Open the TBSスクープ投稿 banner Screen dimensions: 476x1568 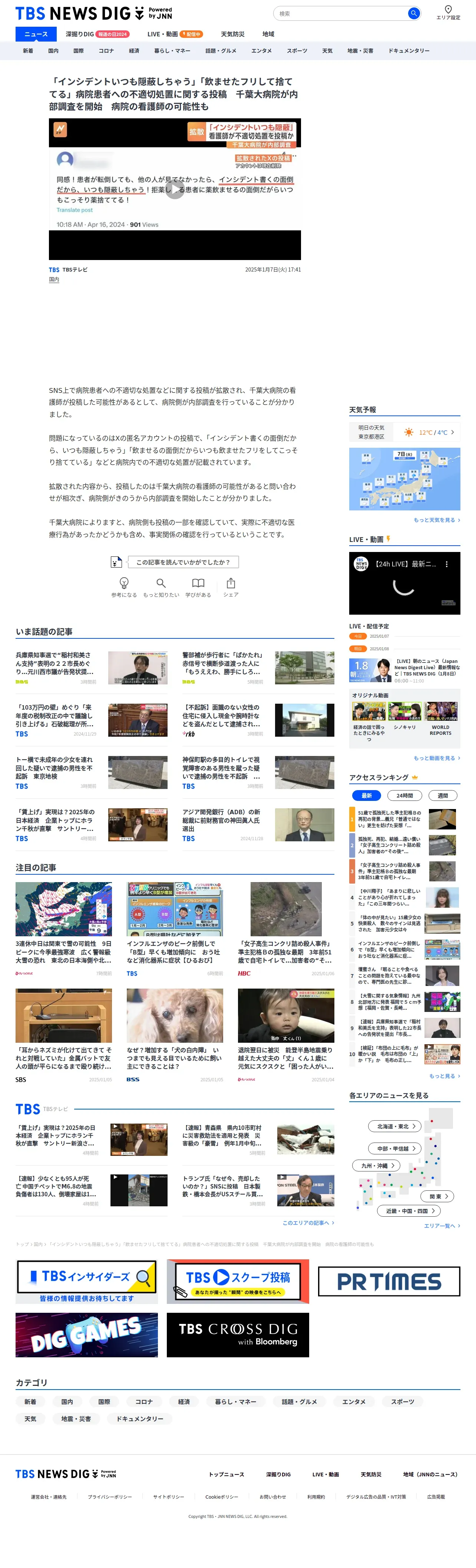[238, 1281]
